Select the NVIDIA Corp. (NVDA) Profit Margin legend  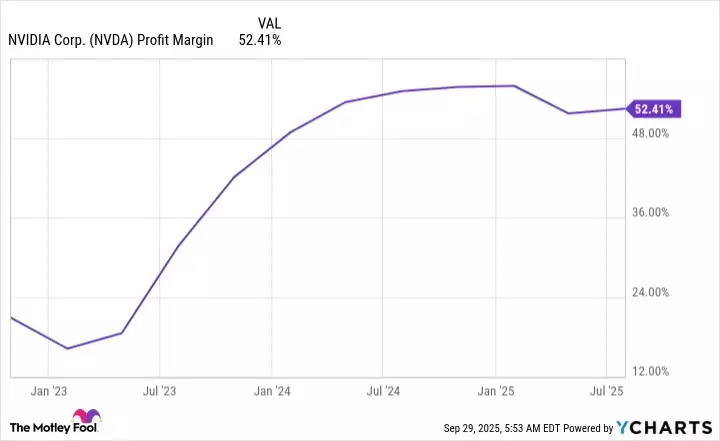(110, 41)
